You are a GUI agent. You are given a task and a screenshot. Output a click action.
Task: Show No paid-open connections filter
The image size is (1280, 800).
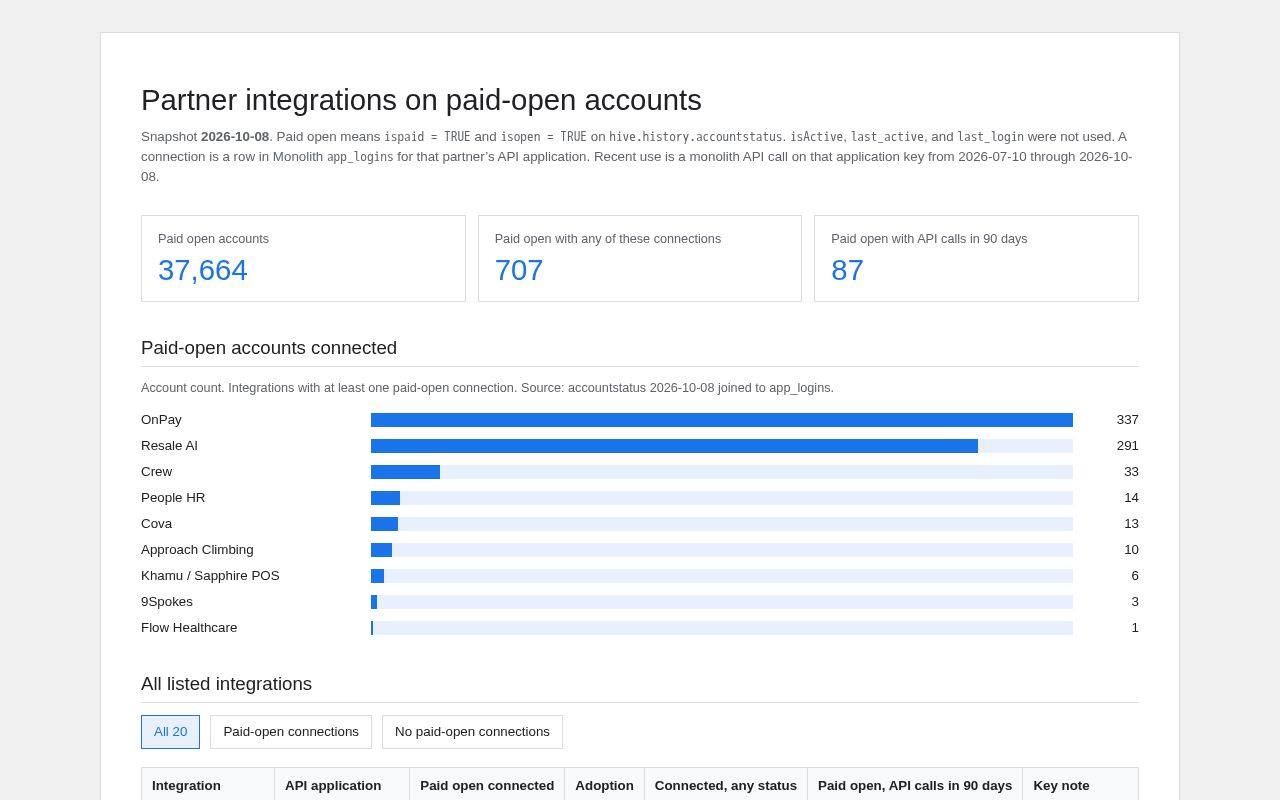(472, 732)
